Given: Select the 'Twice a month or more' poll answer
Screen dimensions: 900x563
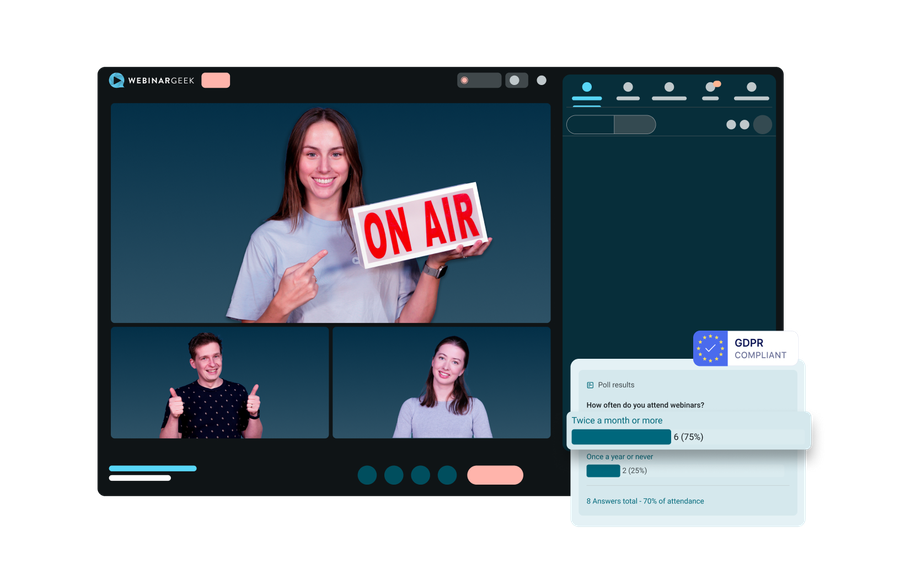Looking at the screenshot, I should pyautogui.click(x=617, y=421).
